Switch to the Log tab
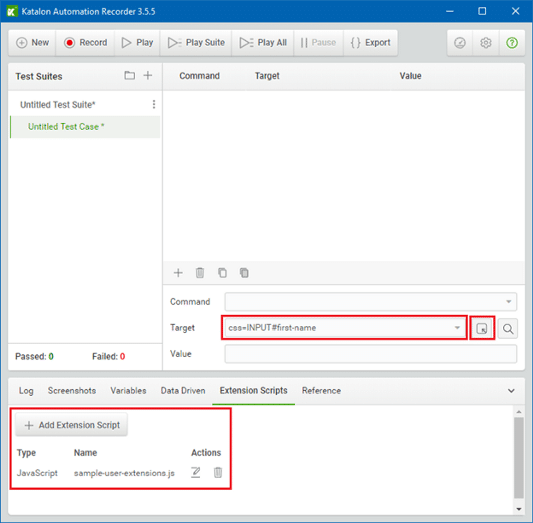The width and height of the screenshot is (533, 523). [26, 391]
